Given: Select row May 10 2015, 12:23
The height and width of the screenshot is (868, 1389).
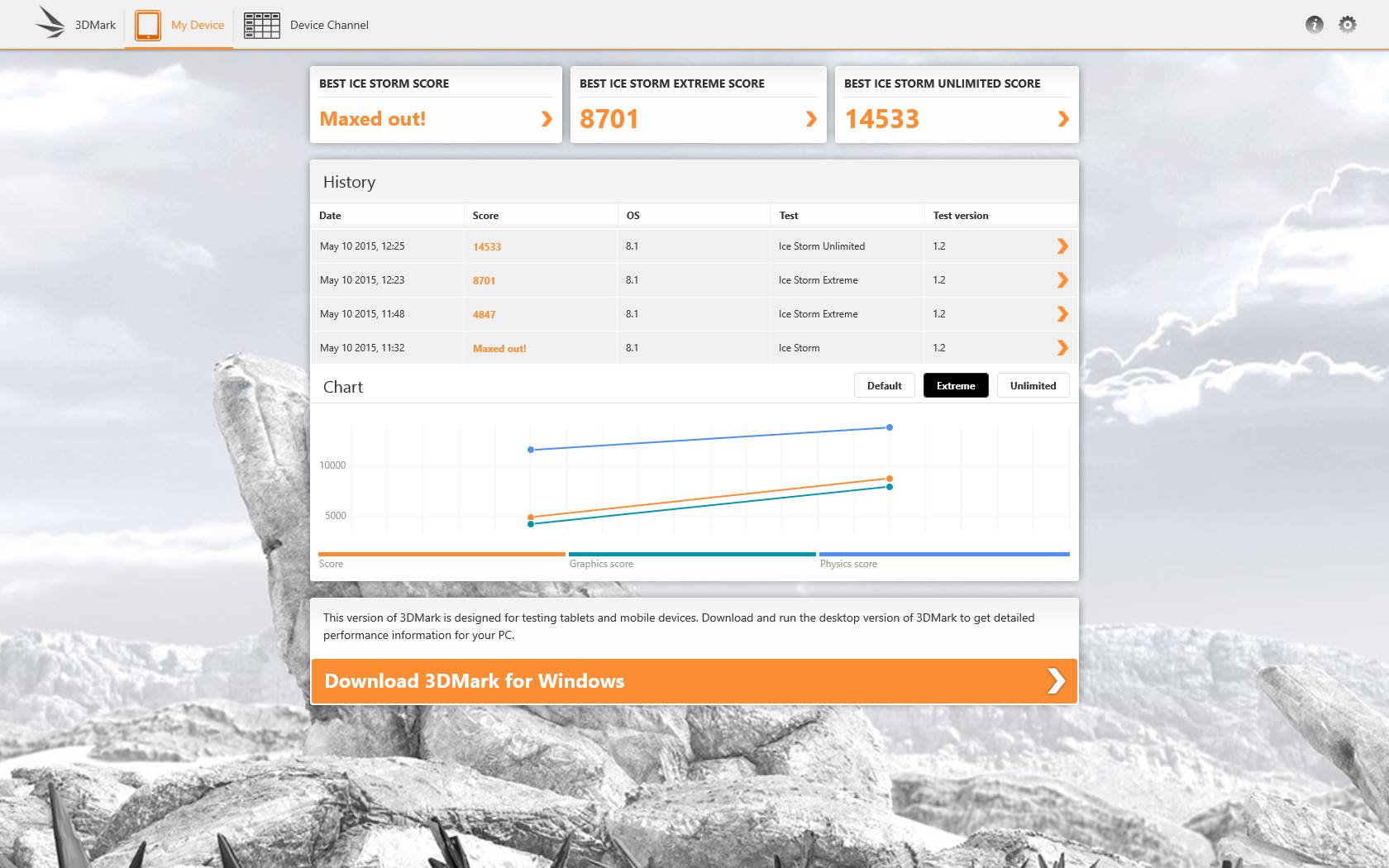Looking at the screenshot, I should pos(694,280).
